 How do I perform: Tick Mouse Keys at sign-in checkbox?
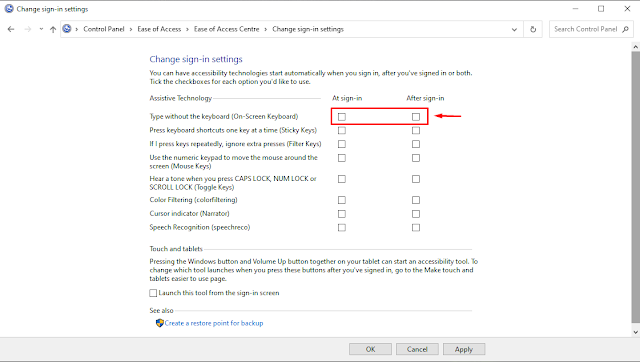(x=342, y=158)
